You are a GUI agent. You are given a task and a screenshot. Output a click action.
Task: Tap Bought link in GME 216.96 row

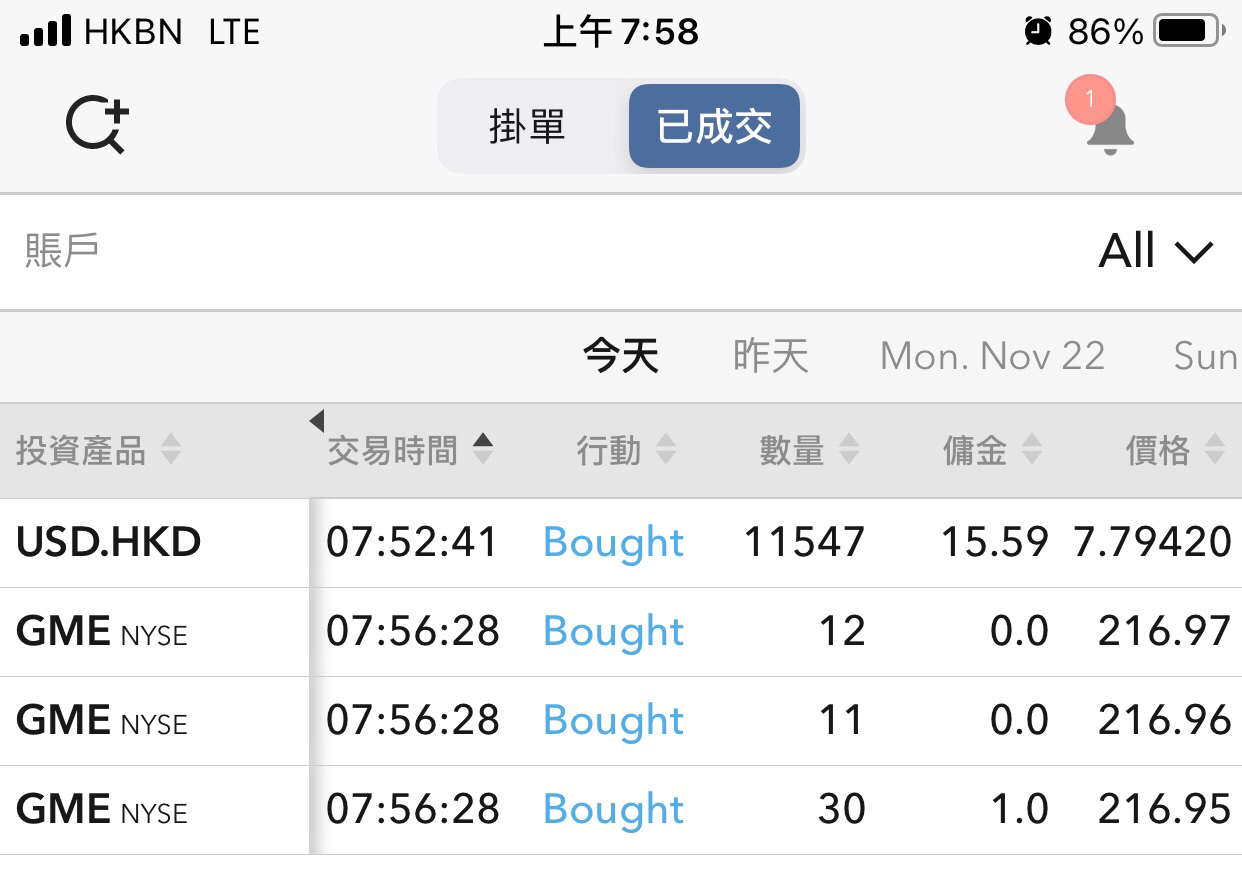[x=613, y=721]
